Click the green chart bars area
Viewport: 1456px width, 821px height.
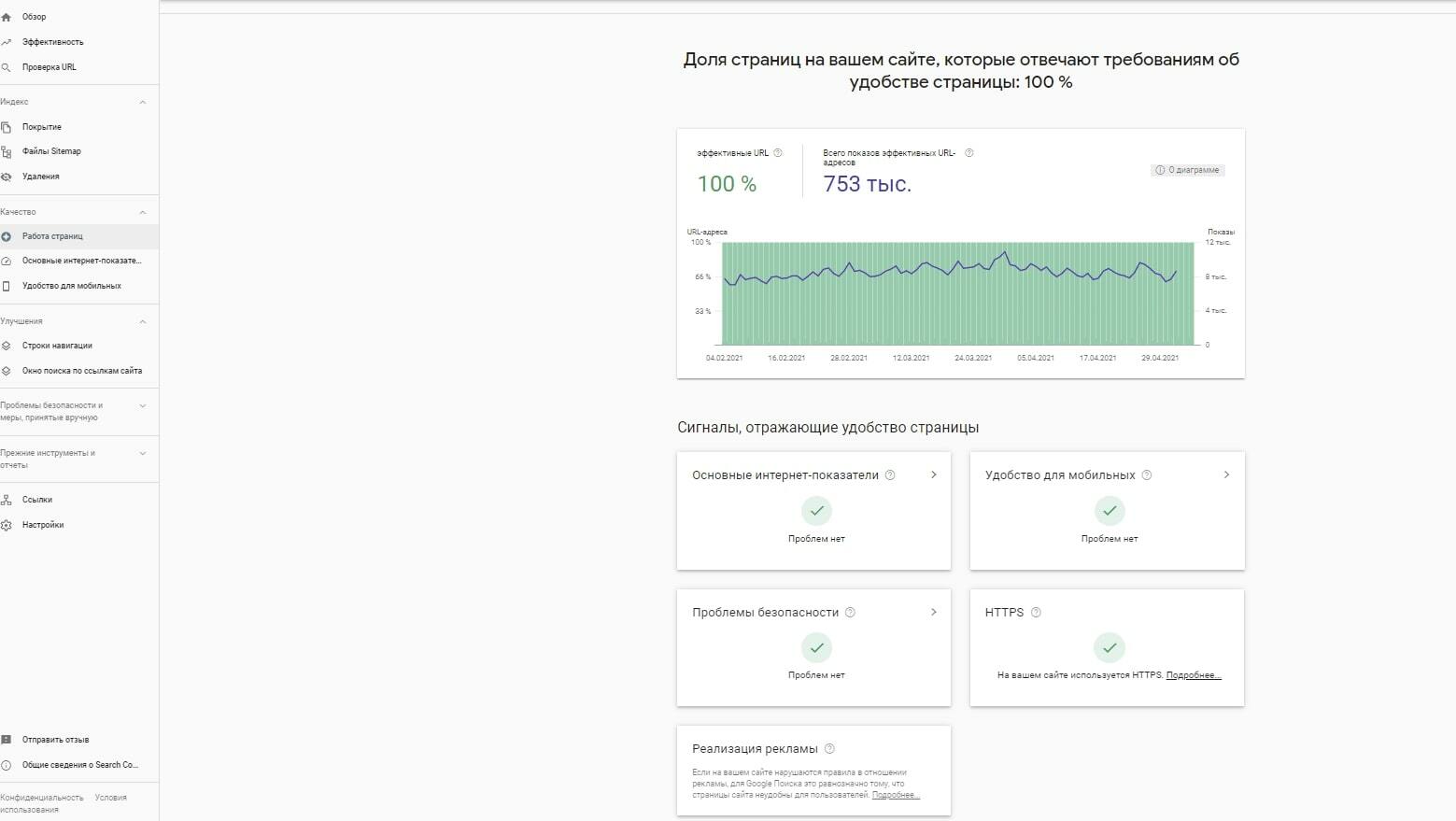957,293
